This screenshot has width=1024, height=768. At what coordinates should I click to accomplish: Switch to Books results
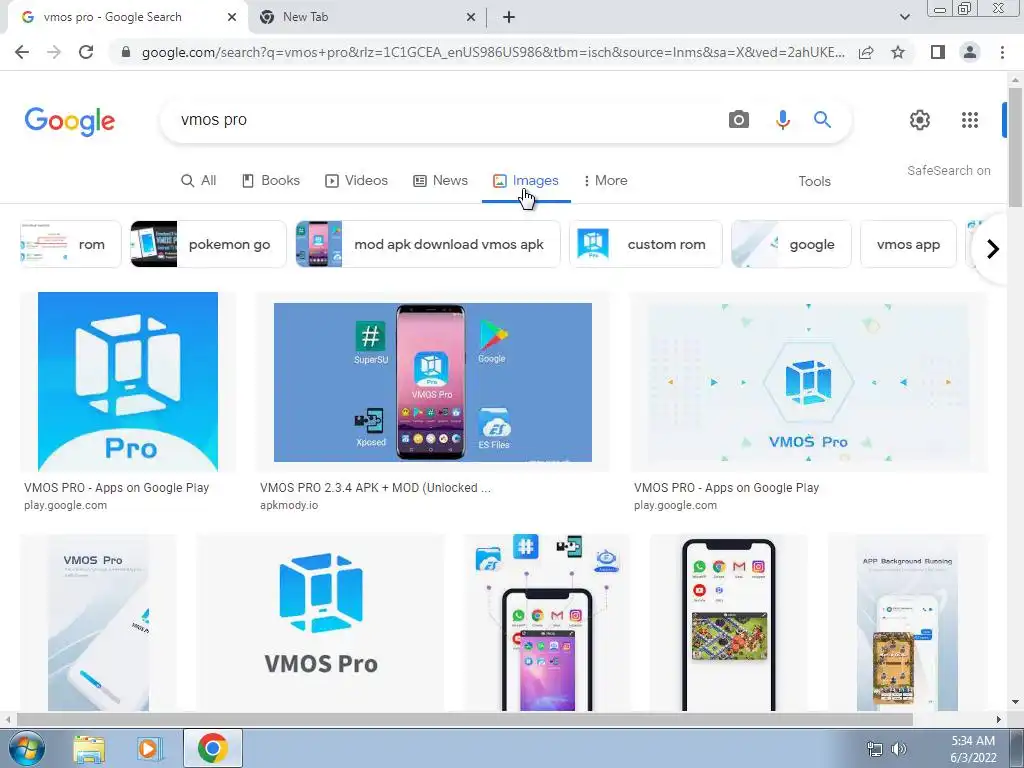(270, 180)
